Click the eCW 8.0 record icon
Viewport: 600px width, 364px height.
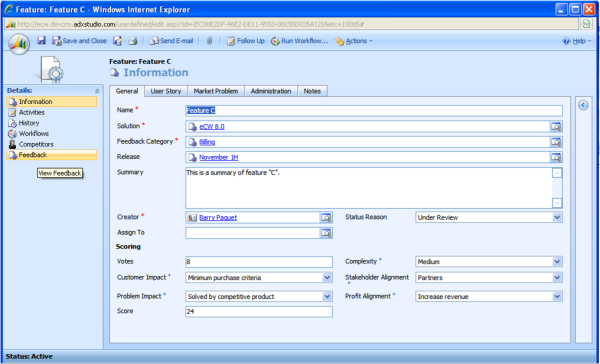click(192, 126)
